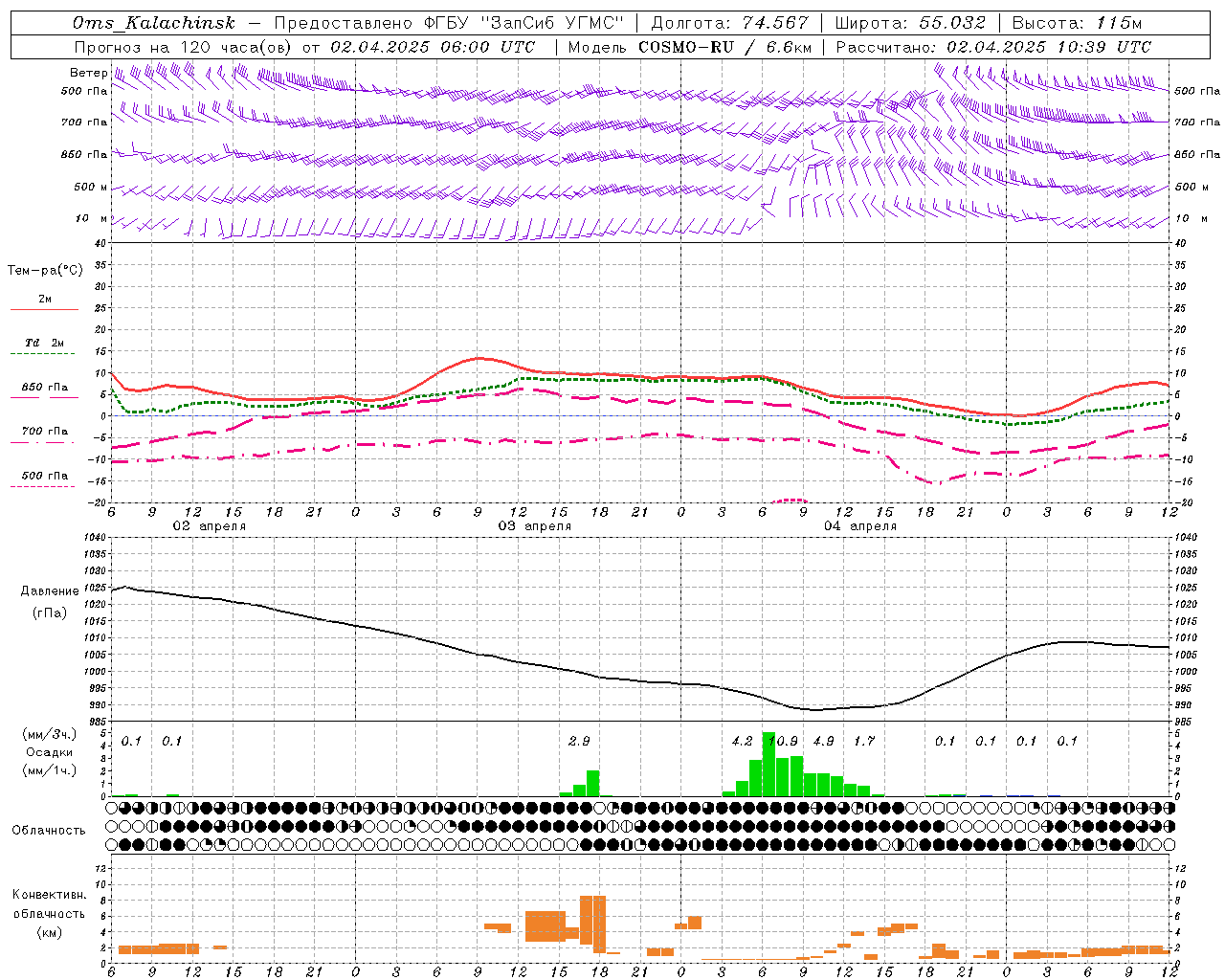Click the date label 02 апреля

coord(209,526)
